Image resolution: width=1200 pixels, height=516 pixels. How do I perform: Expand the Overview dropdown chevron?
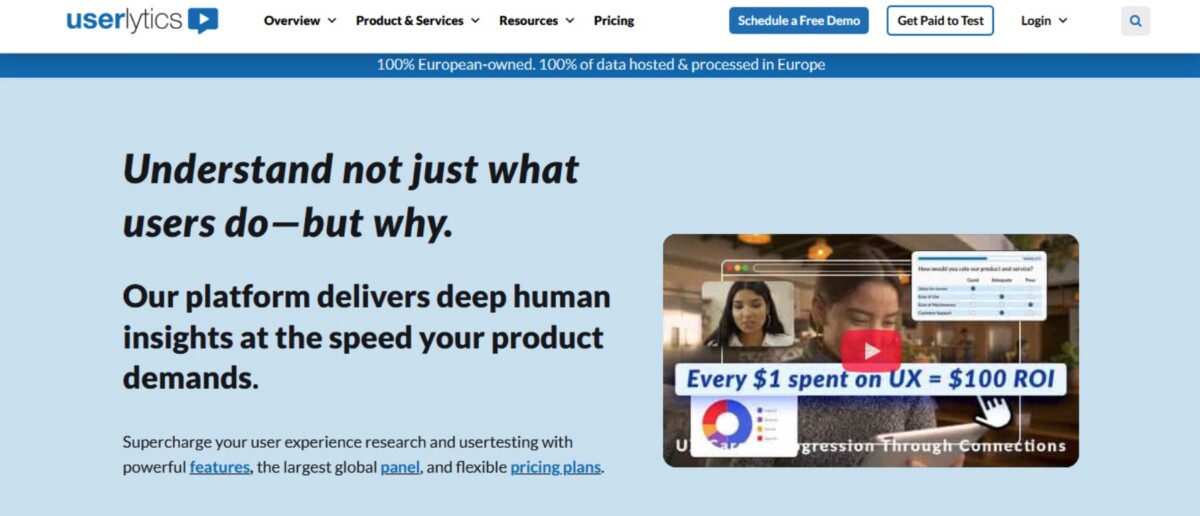click(x=331, y=21)
